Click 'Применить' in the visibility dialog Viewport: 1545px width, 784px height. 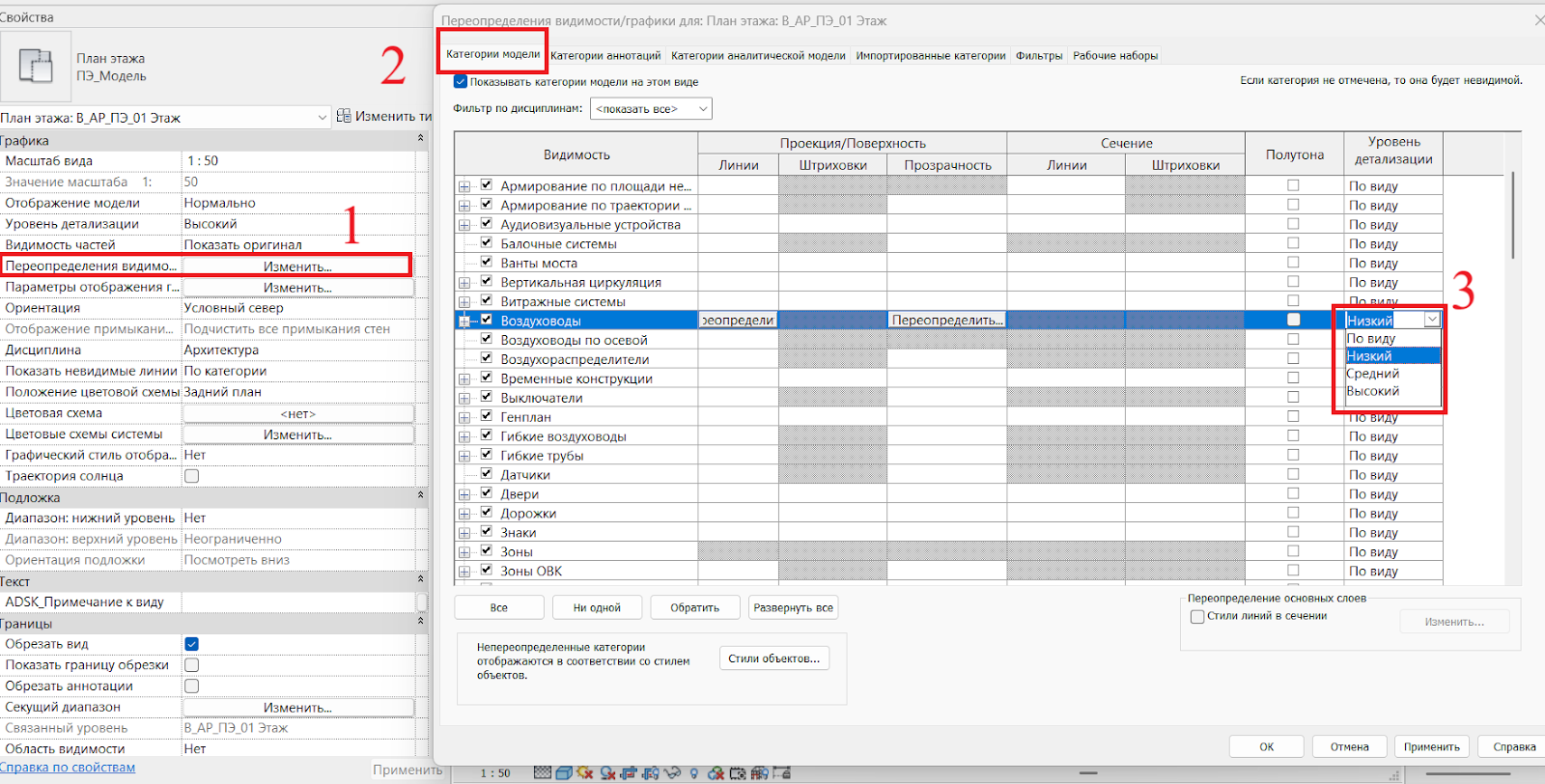1432,746
